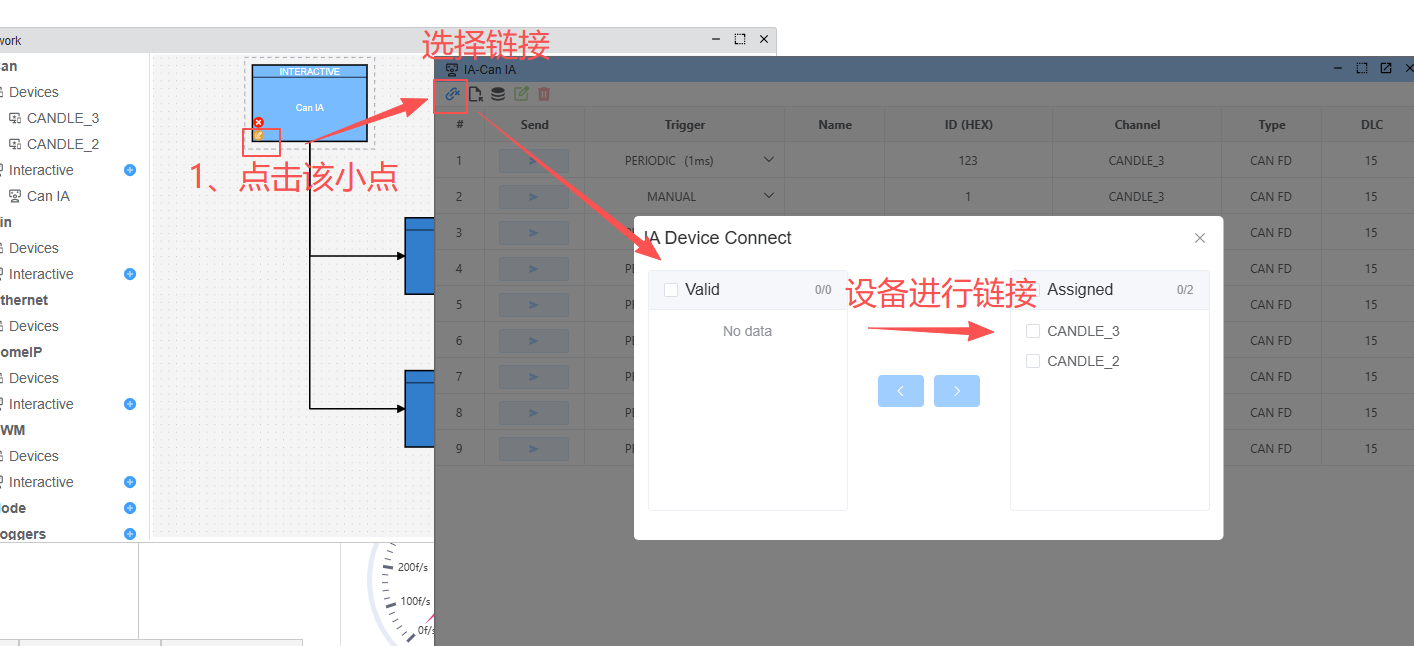Click the move-left arrow transfer button
Image resolution: width=1414 pixels, height=646 pixels.
coord(901,391)
